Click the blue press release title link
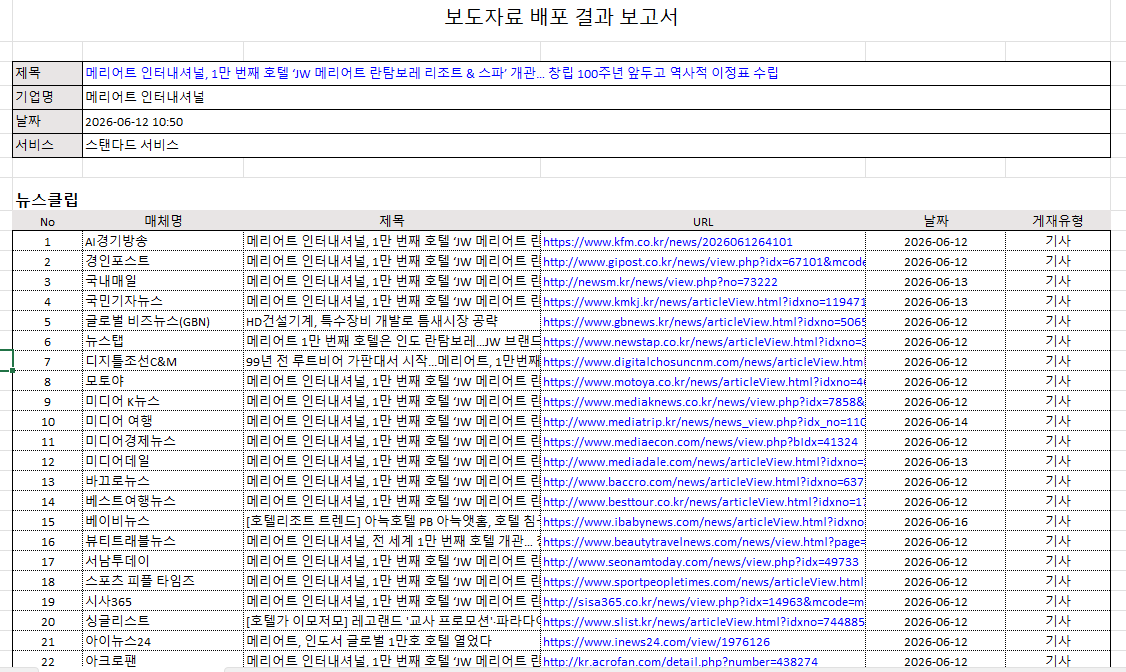Viewport: 1126px width, 672px height. (x=432, y=73)
